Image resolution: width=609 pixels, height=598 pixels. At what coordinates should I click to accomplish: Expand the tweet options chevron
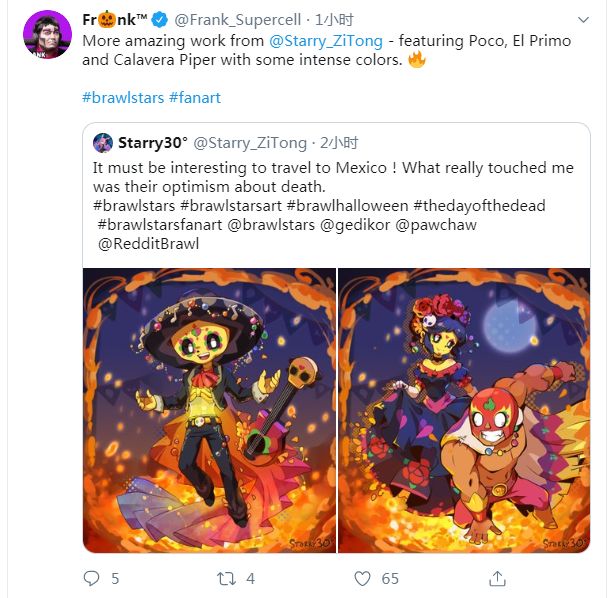pos(583,20)
